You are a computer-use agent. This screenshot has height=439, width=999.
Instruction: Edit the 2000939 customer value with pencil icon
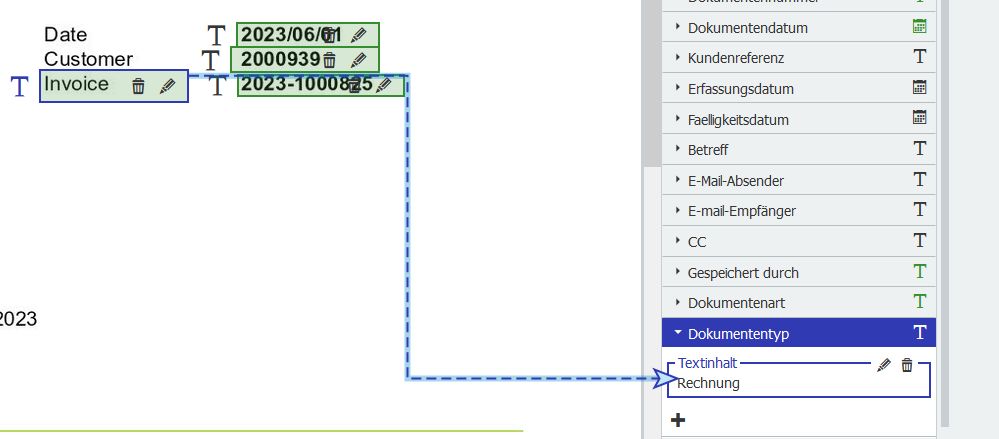[359, 60]
